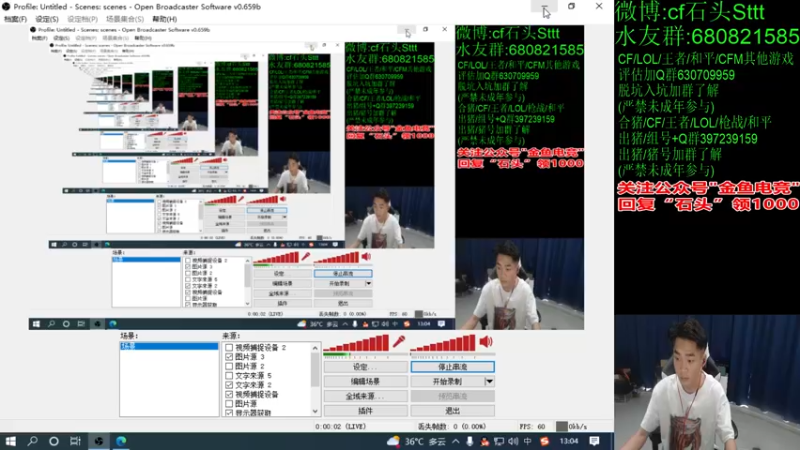Click the 0:00:02 (LIVE) status text
The height and width of the screenshot is (450, 800).
click(x=340, y=427)
